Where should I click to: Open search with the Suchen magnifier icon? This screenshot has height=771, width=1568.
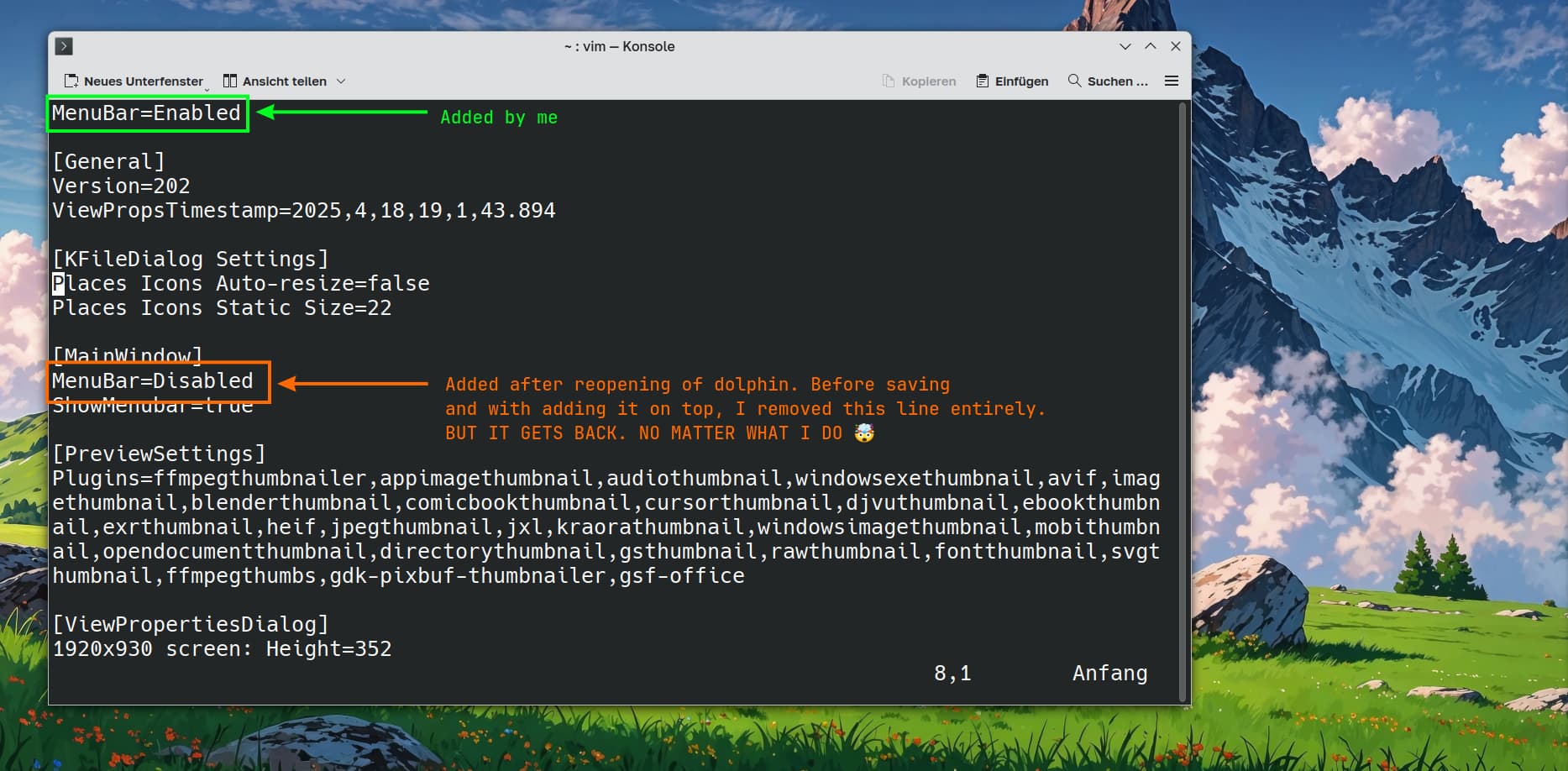[1074, 81]
